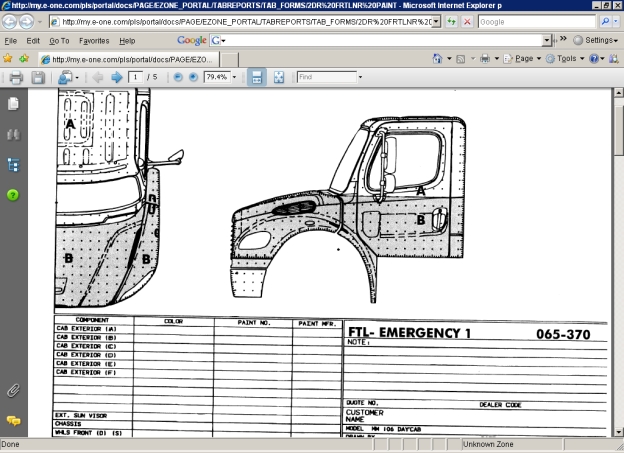This screenshot has height=453, width=624.
Task: Click the 'DEALER CODE' label text
Action: 500,405
